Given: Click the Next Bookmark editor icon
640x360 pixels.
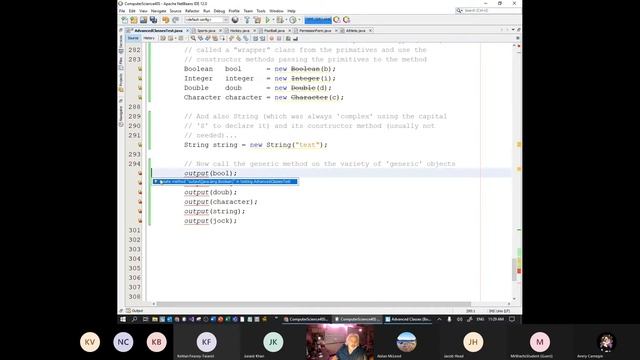Looking at the screenshot, I should click(239, 38).
